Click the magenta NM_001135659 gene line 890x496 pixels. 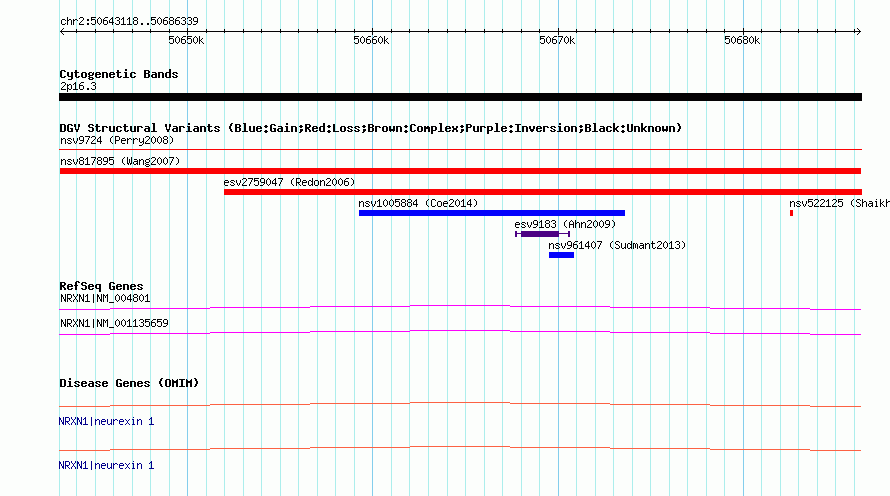tap(460, 333)
